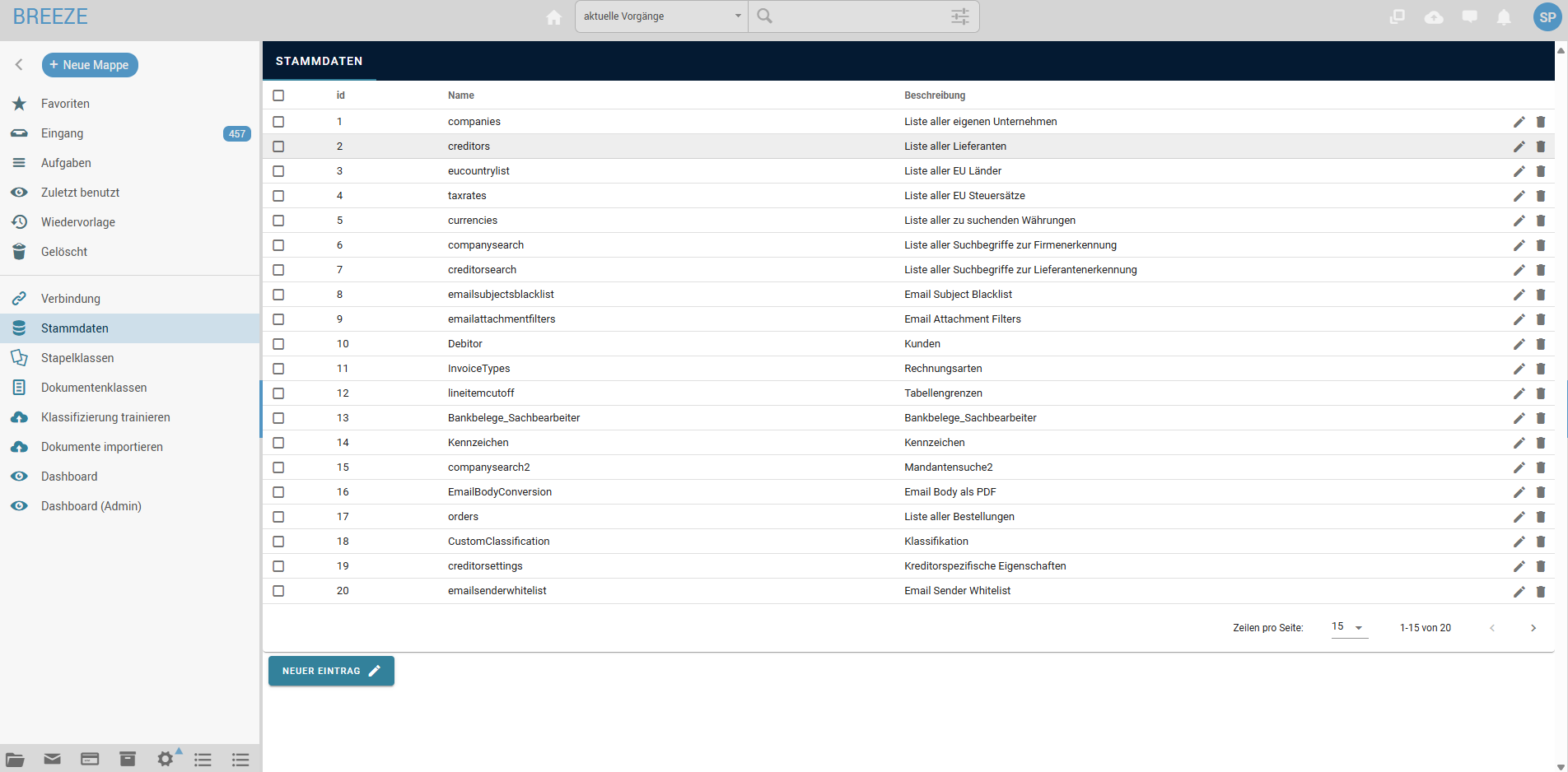Open Stapelklassen in sidebar
The image size is (1568, 772).
130,358
